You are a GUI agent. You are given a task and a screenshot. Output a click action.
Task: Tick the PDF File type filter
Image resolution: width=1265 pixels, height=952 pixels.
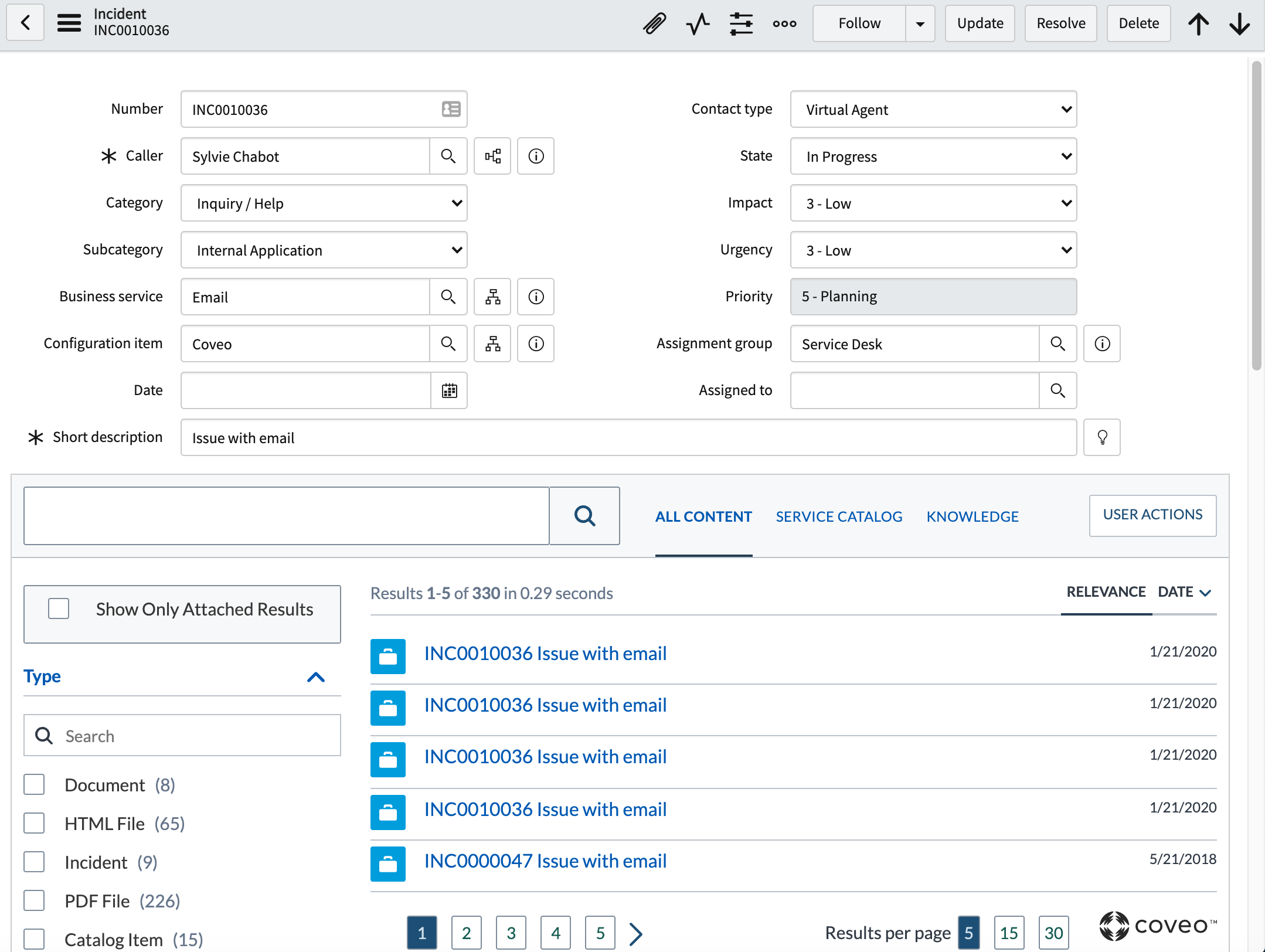pos(34,900)
